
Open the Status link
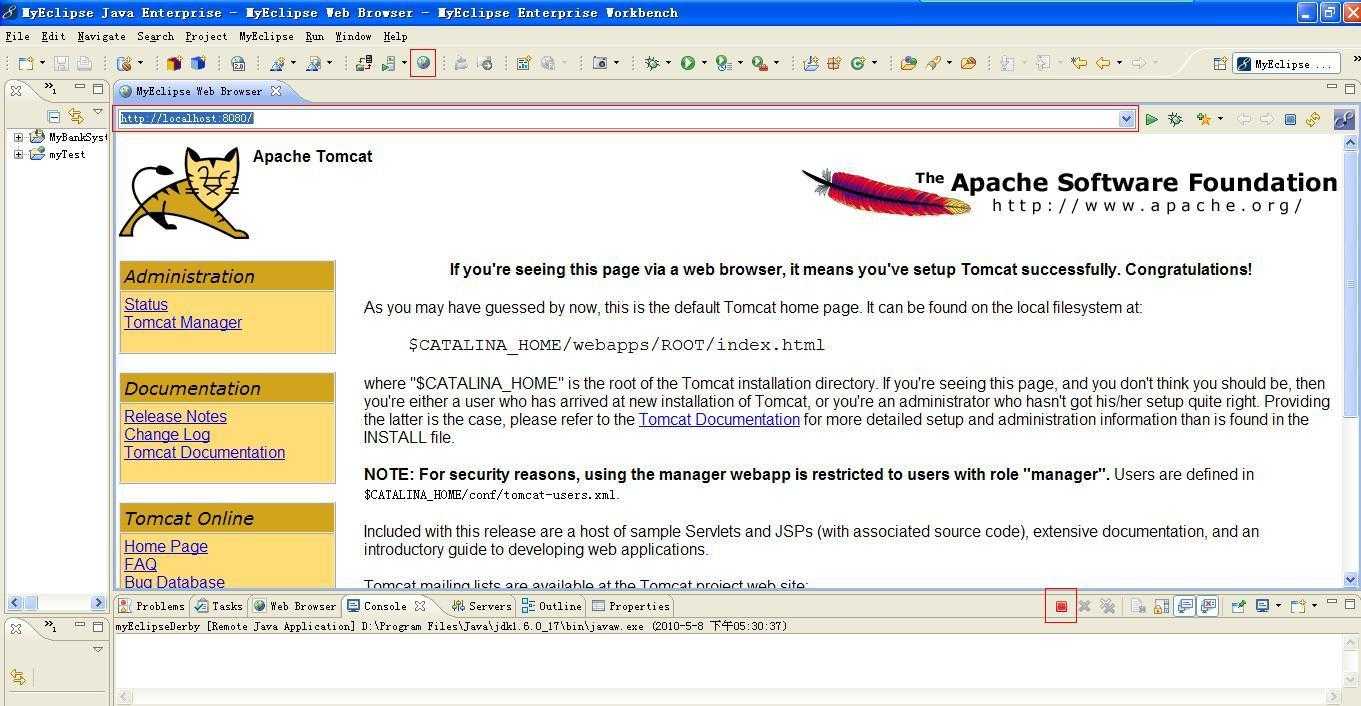[x=146, y=304]
